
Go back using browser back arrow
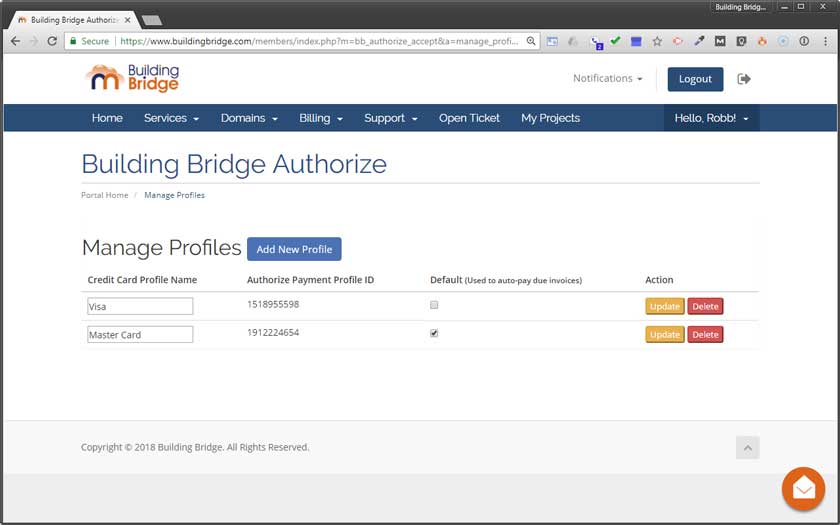(x=16, y=41)
